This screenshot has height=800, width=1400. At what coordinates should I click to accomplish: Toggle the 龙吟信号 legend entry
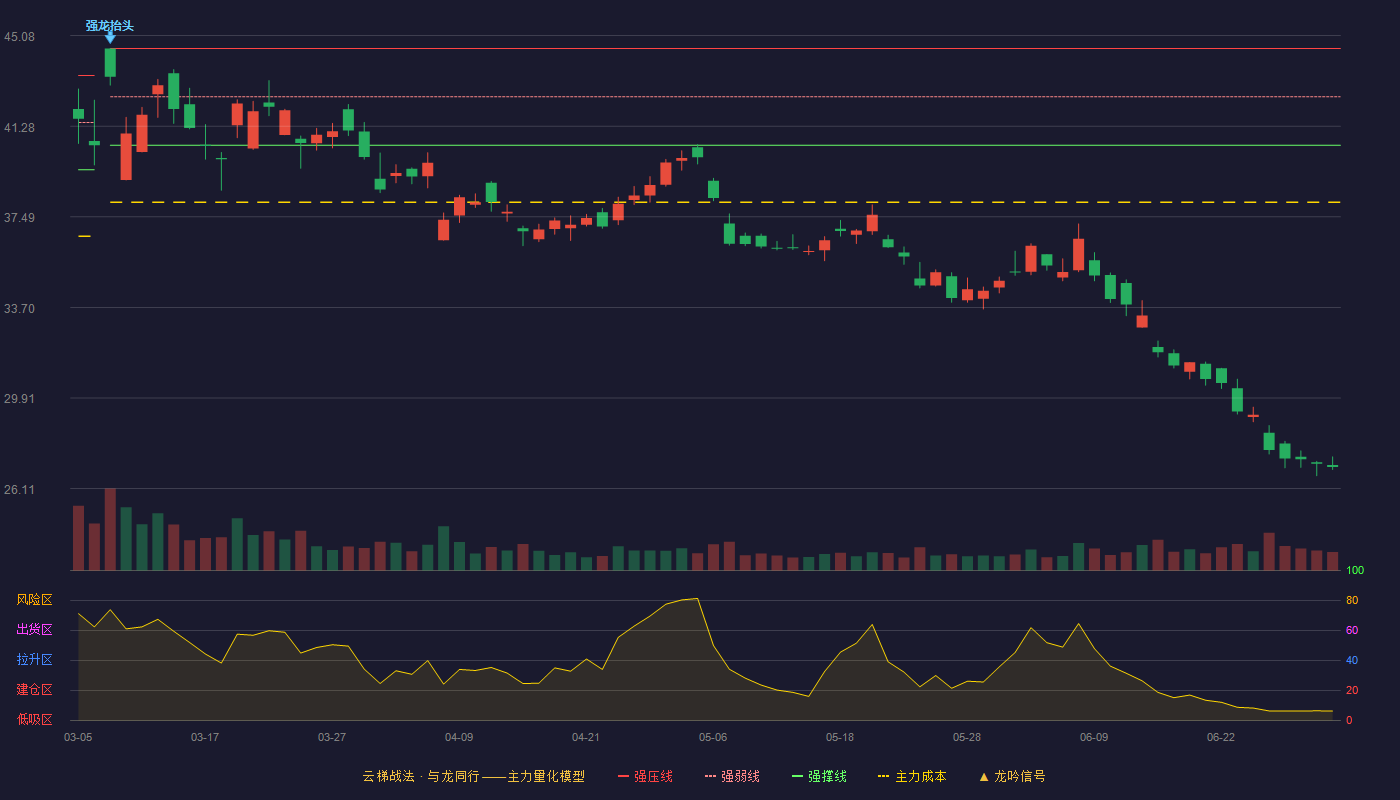(1011, 776)
